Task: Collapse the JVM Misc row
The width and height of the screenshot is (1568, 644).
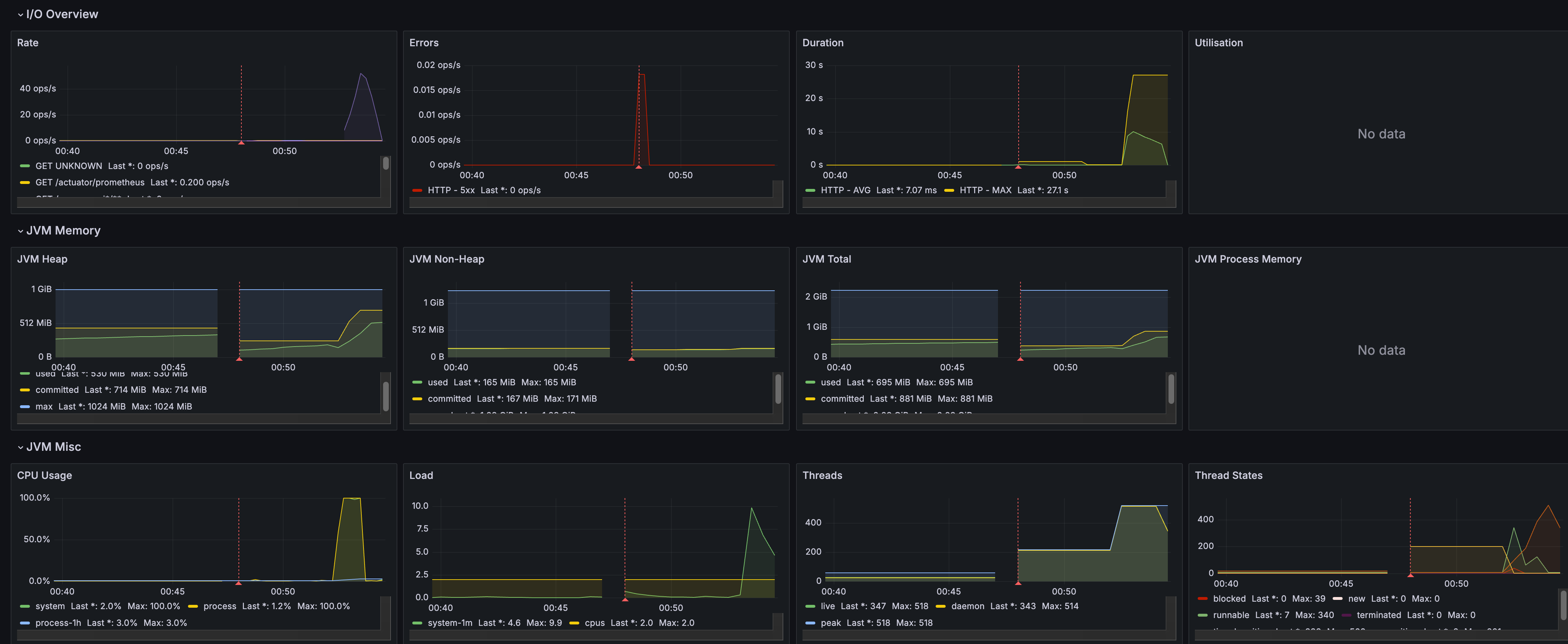Action: pos(21,448)
